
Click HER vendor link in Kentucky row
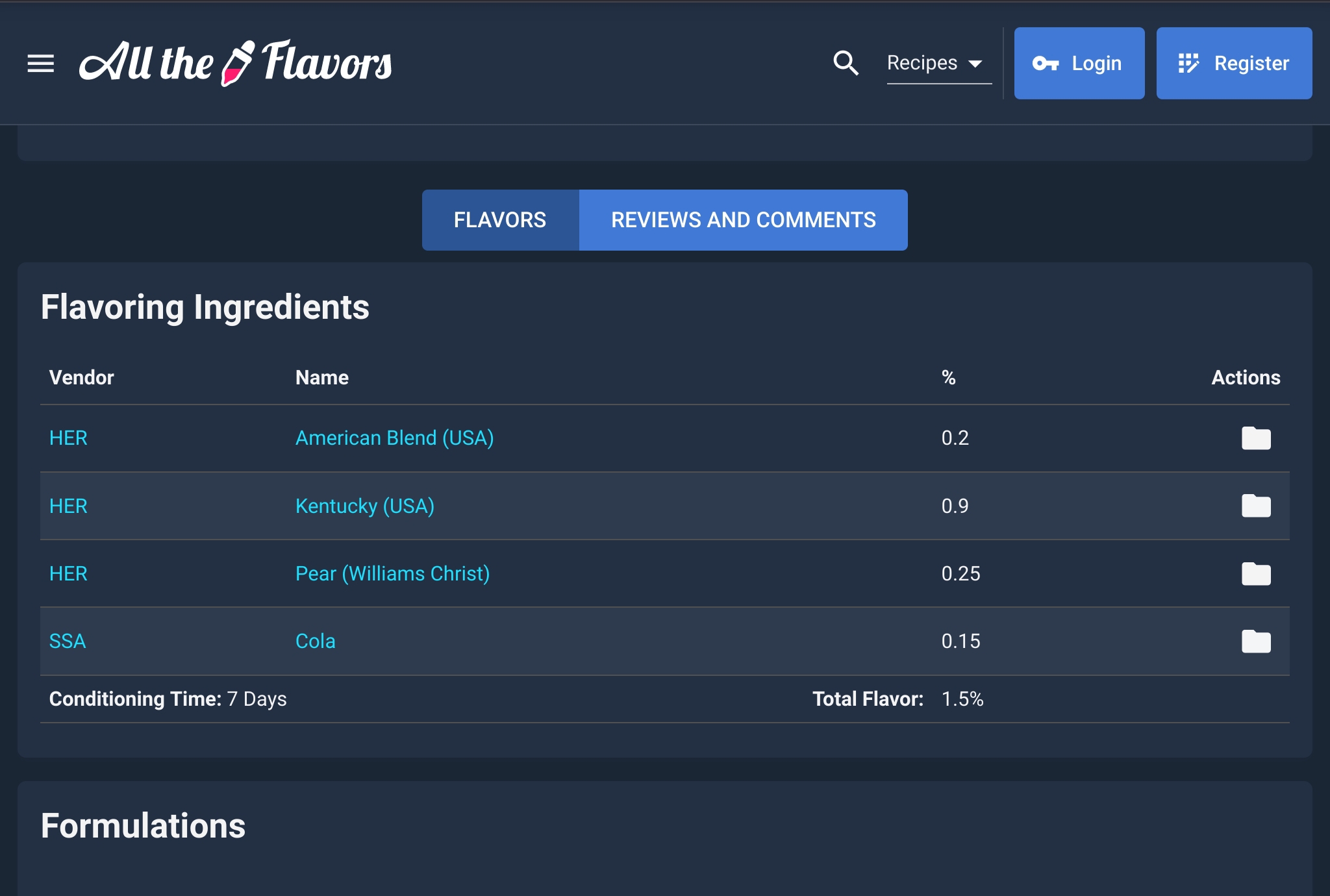68,506
